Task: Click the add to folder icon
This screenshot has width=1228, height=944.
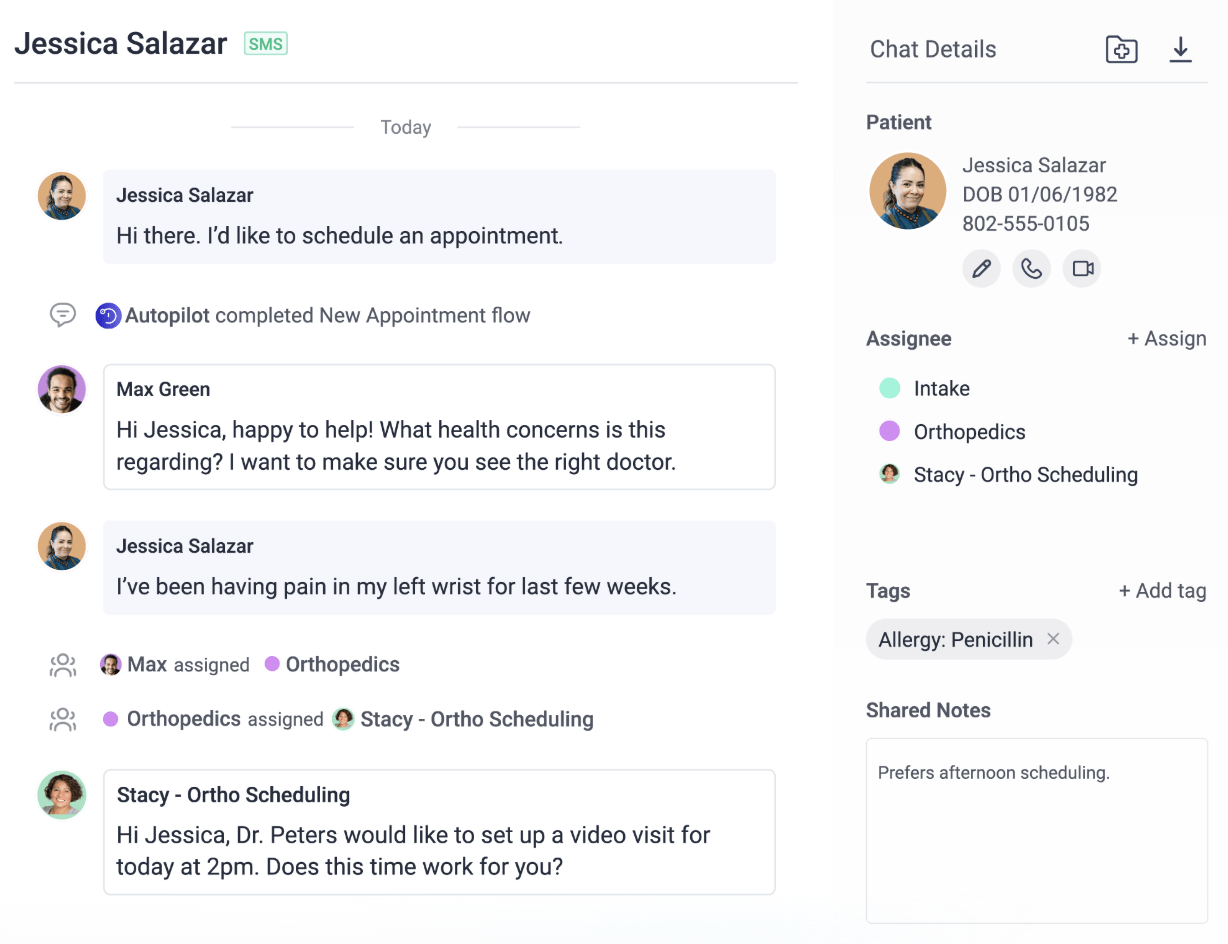Action: tap(1121, 49)
